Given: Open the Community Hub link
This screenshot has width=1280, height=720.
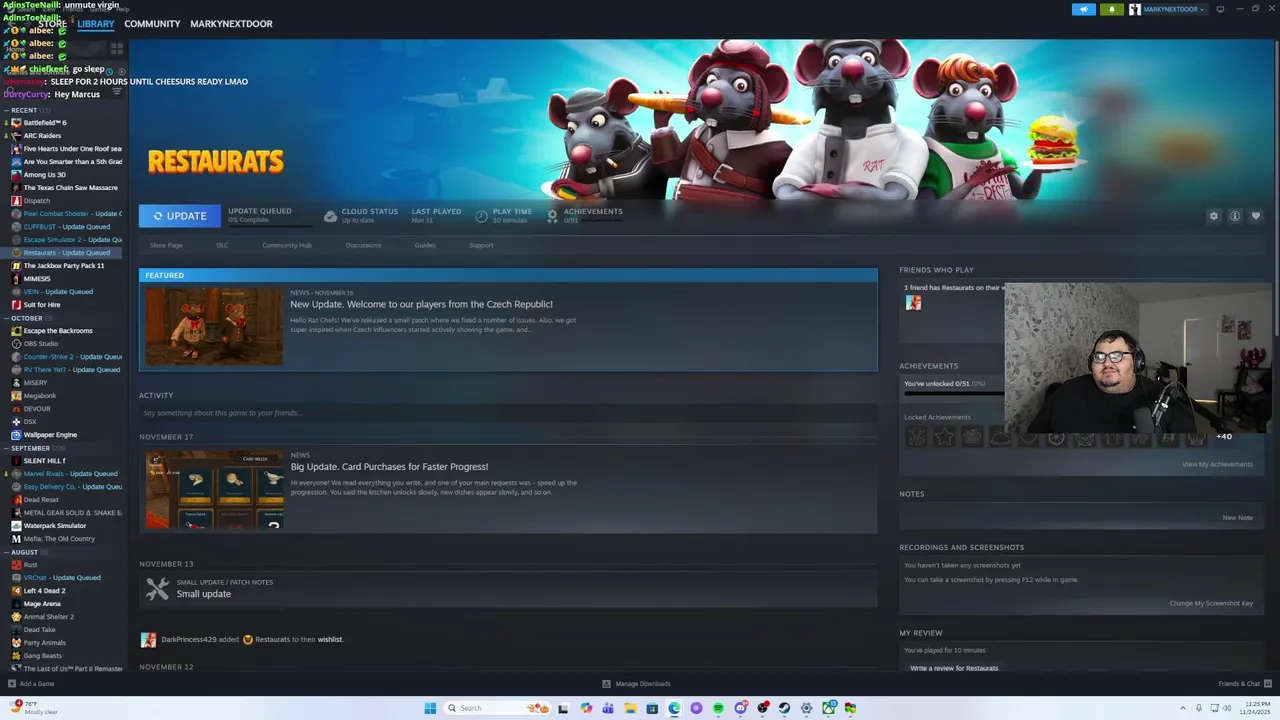Looking at the screenshot, I should pyautogui.click(x=287, y=245).
